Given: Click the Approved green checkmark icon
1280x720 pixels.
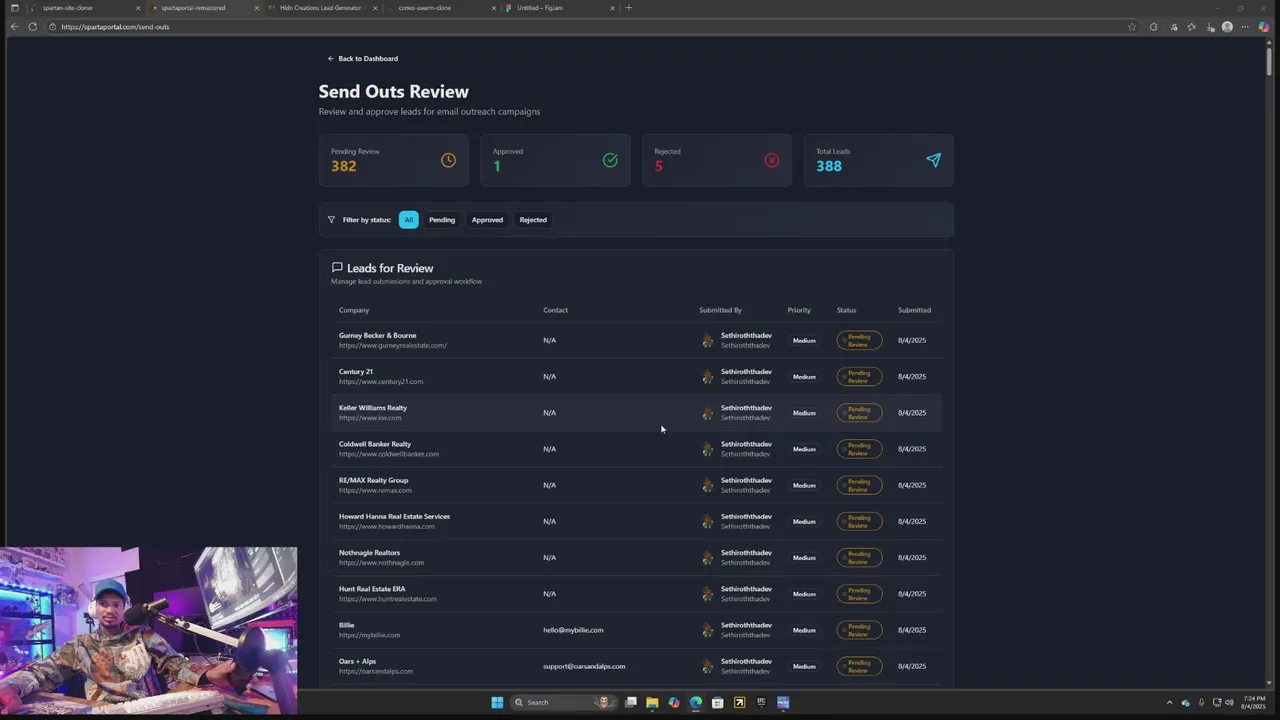Looking at the screenshot, I should tap(610, 160).
